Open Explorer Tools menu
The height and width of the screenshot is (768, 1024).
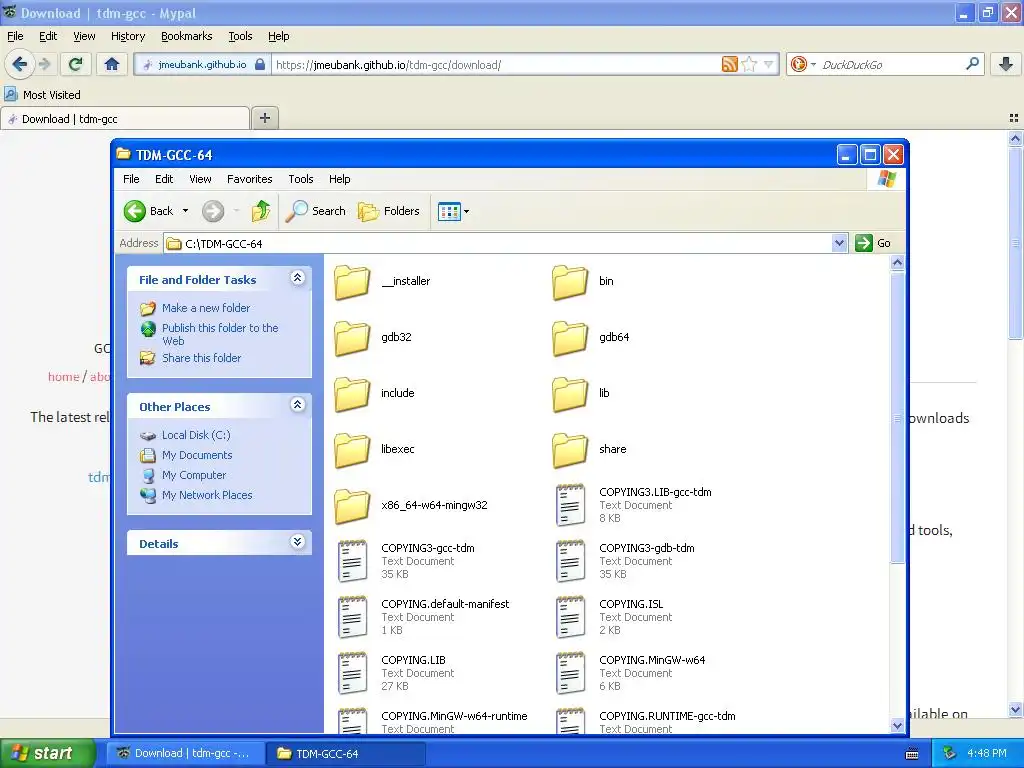pos(300,179)
